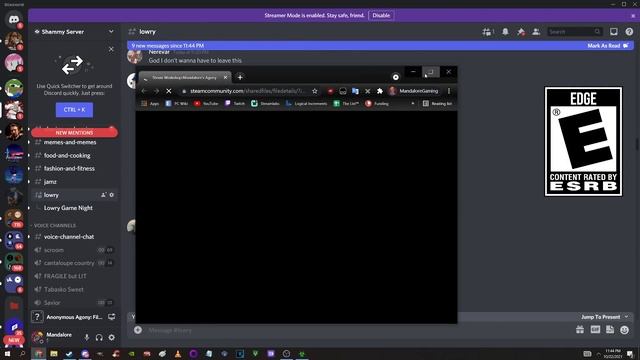Viewport: 640px width, 360px height.
Task: Click the Nerevar user avatar
Action: pyautogui.click(x=134, y=56)
